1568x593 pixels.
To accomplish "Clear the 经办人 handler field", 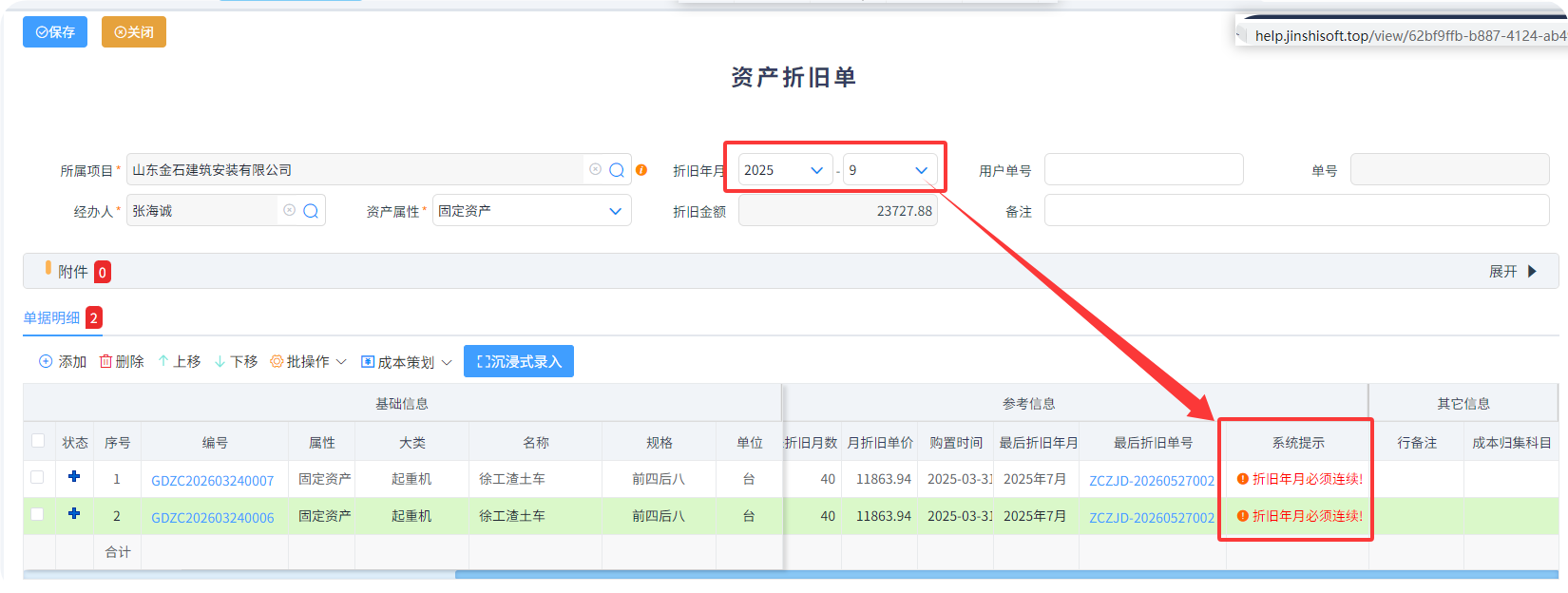I will tap(289, 210).
